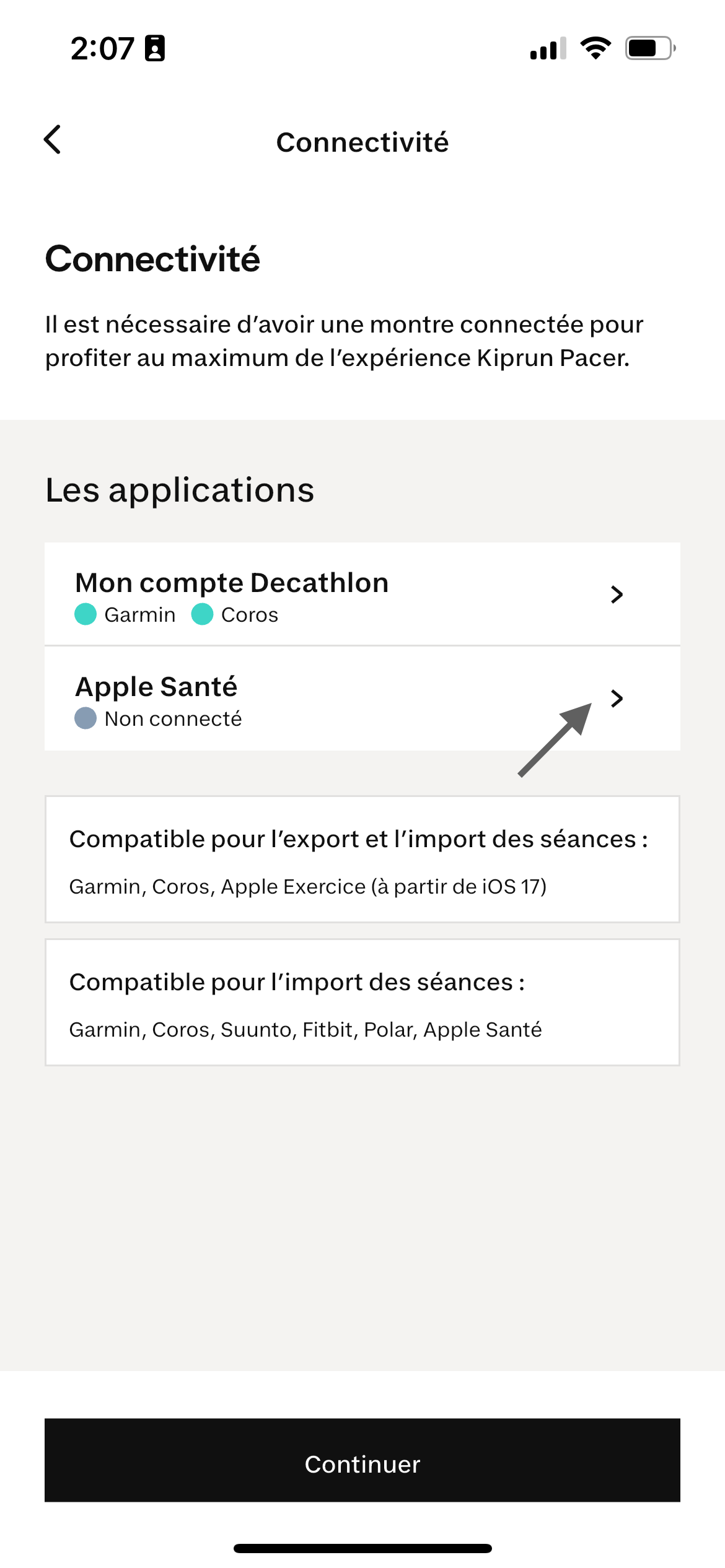The height and width of the screenshot is (1568, 725).
Task: Tap the grey Non connecté status dot
Action: click(86, 718)
